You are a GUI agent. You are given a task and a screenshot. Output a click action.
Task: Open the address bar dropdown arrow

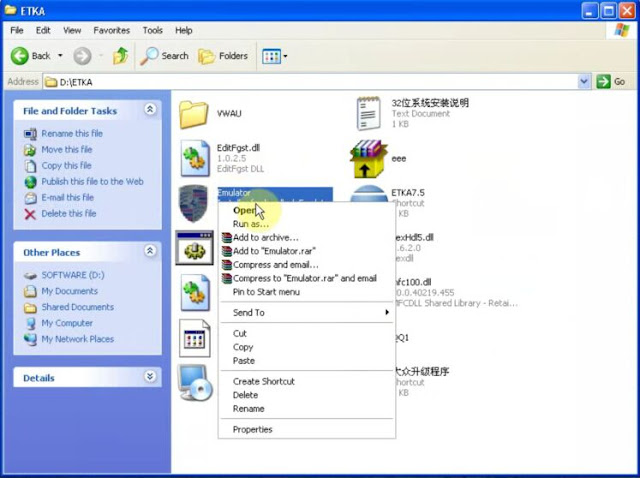(x=584, y=82)
